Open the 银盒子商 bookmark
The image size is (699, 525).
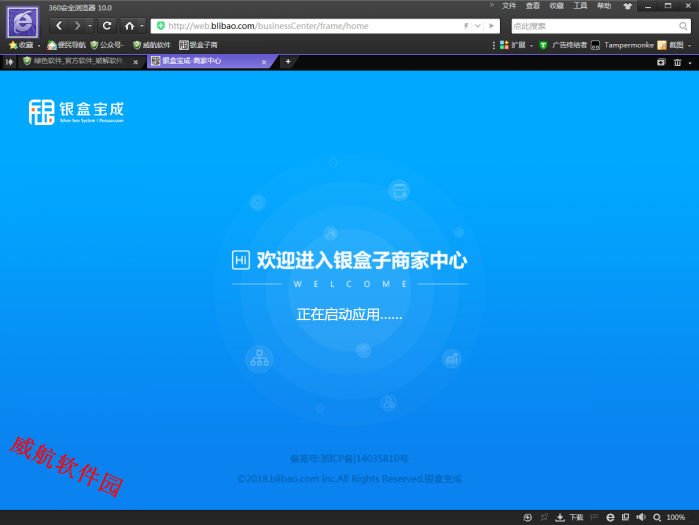[x=198, y=45]
